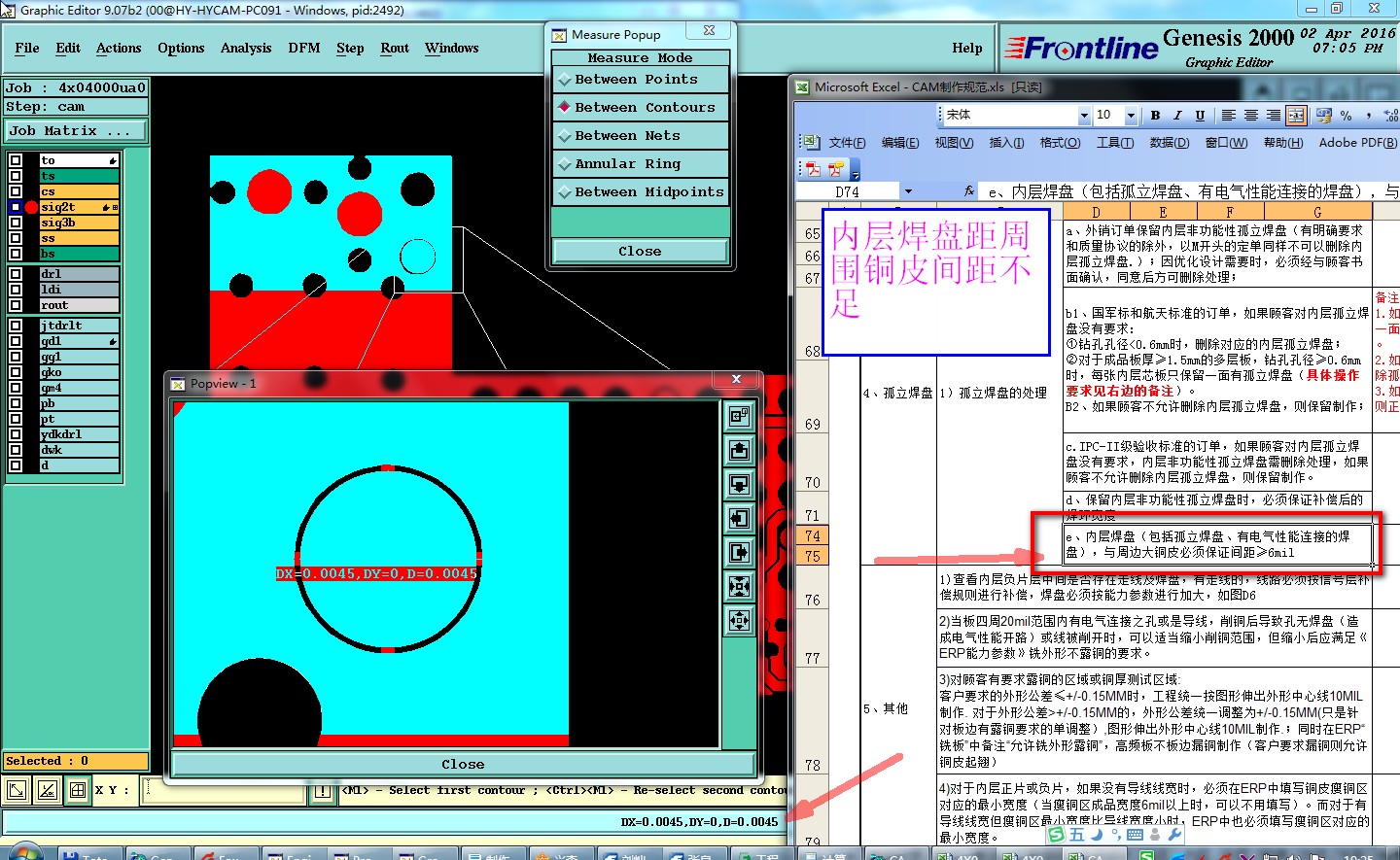Screen dimensions: 1400x860
Task: Click merge and center icon in Excel
Action: click(1296, 116)
